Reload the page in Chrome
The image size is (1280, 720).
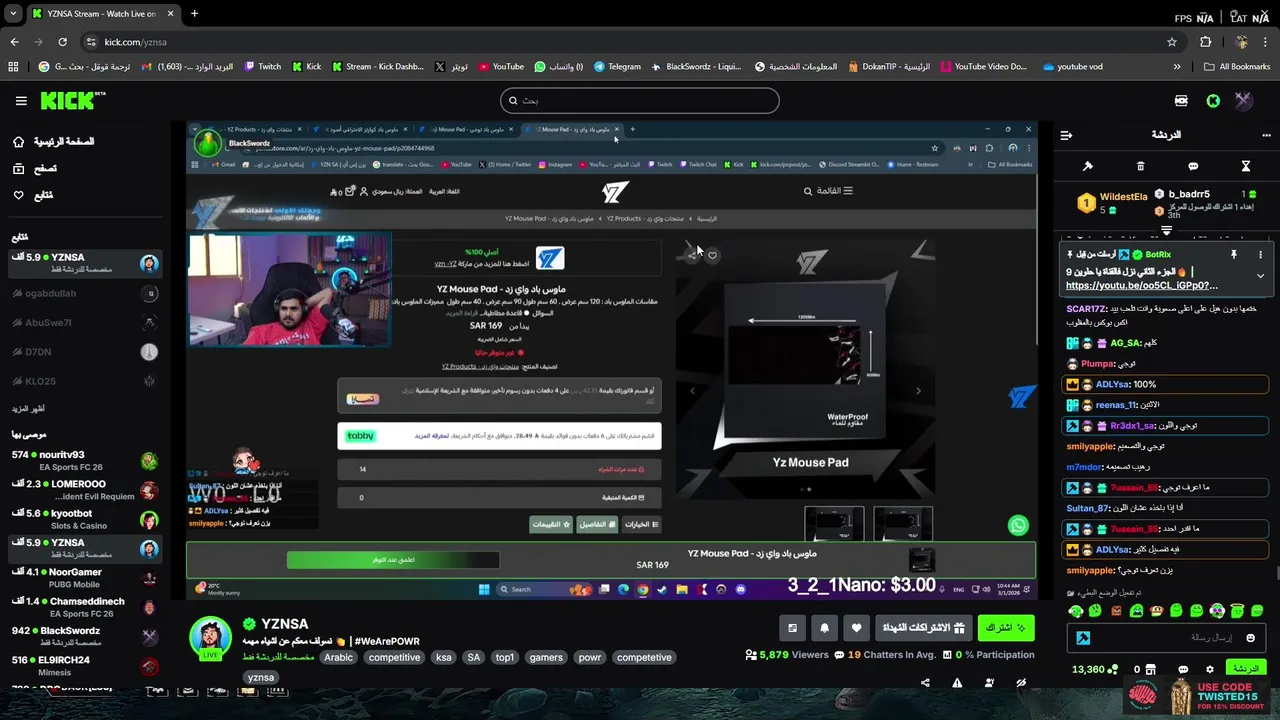[x=62, y=42]
